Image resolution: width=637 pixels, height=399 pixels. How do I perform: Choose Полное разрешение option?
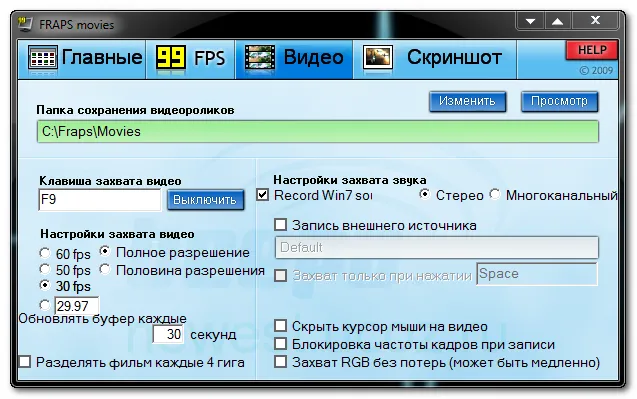pyautogui.click(x=105, y=252)
